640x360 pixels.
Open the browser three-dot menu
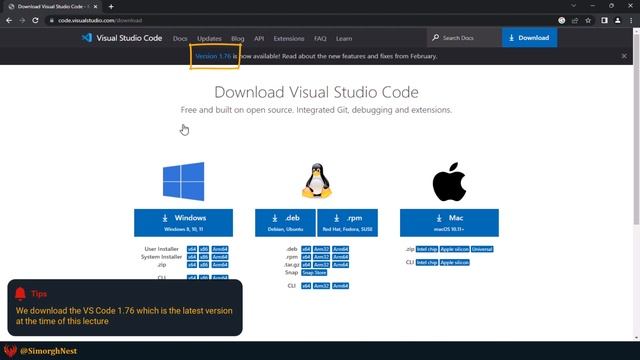(631, 20)
